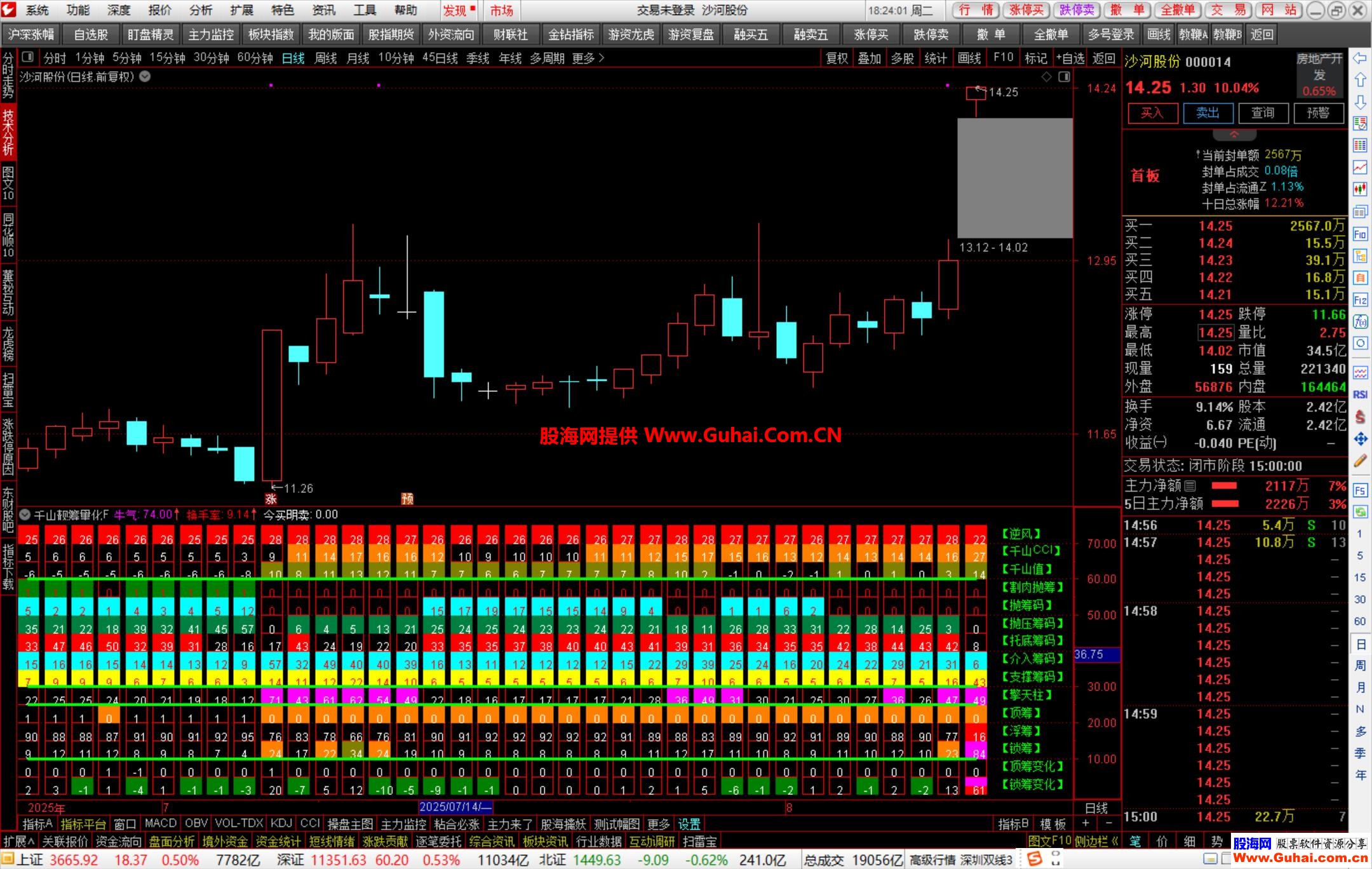
Task: Click the 预 marker below the chart
Action: [407, 499]
